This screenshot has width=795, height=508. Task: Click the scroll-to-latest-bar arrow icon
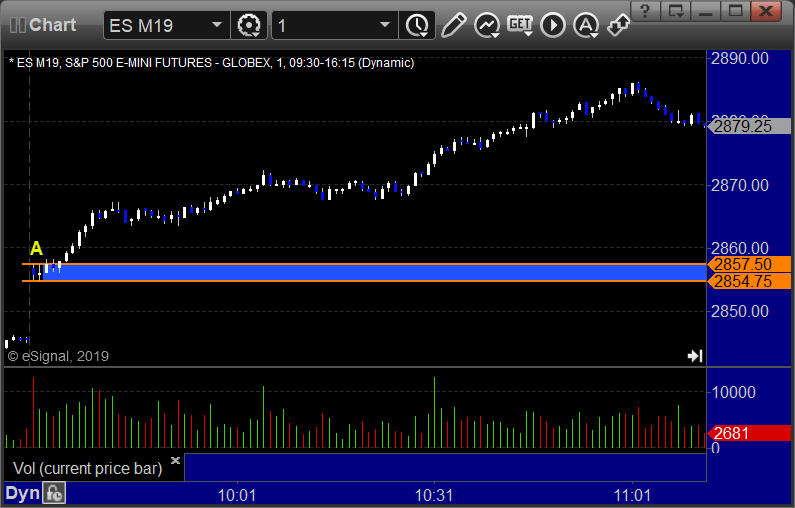[x=695, y=356]
